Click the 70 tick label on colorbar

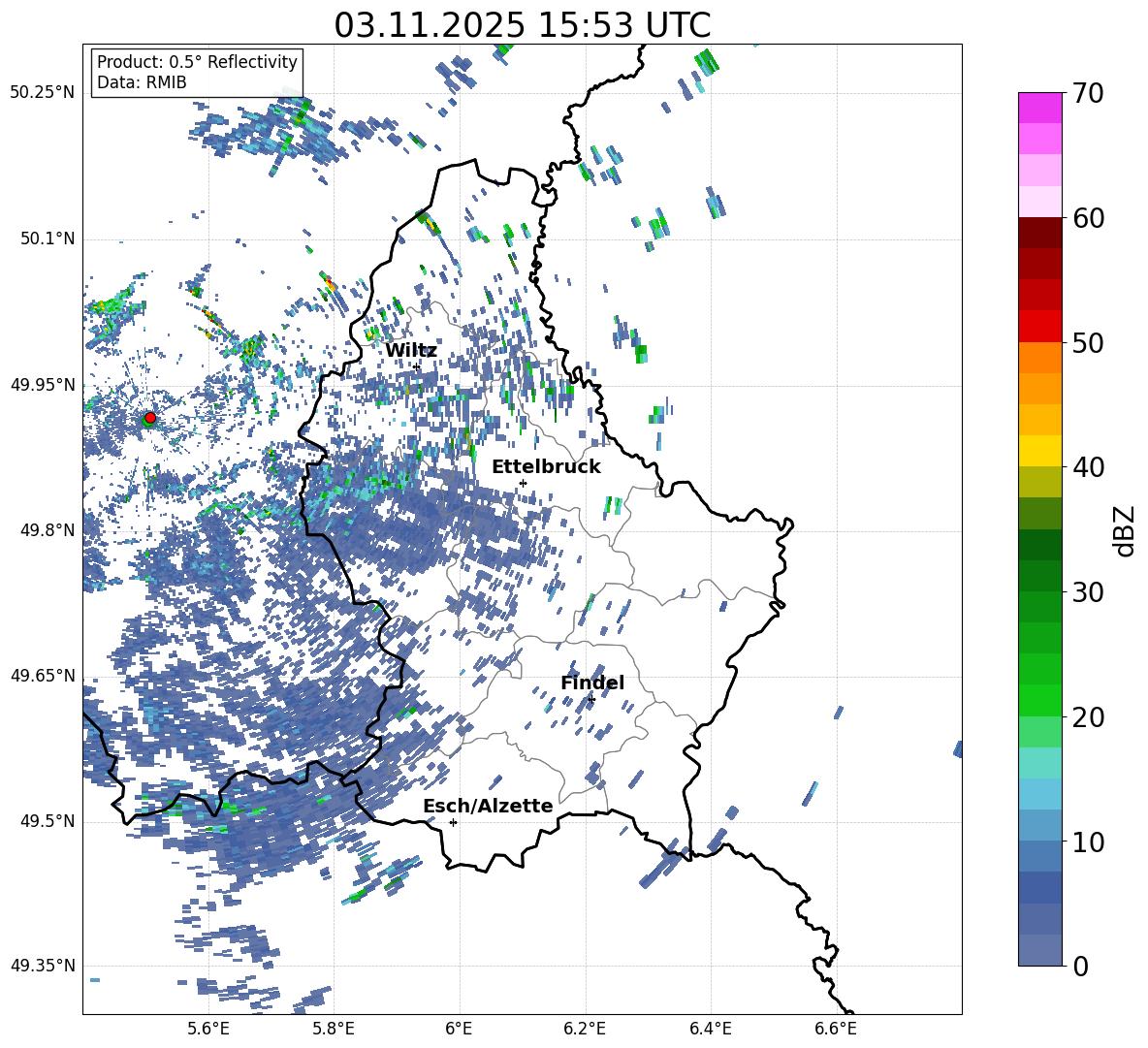(x=1090, y=94)
